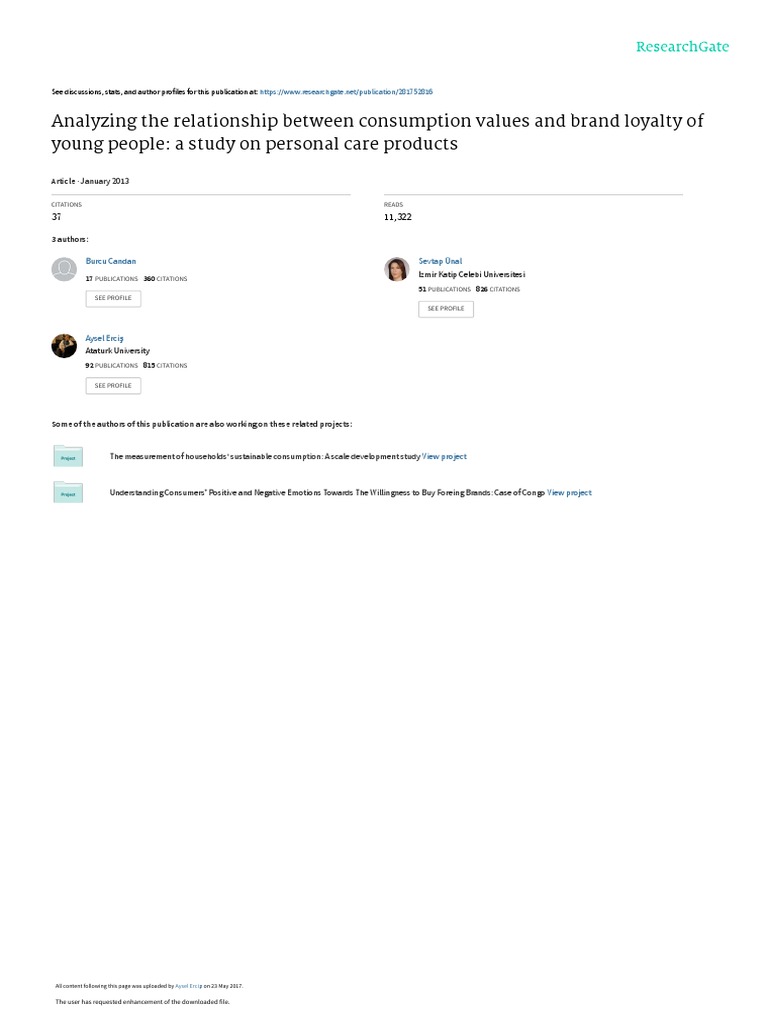This screenshot has height=1024, width=768.
Task: Click the uploader Aysel Erciş link at bottom
Action: (x=188, y=985)
